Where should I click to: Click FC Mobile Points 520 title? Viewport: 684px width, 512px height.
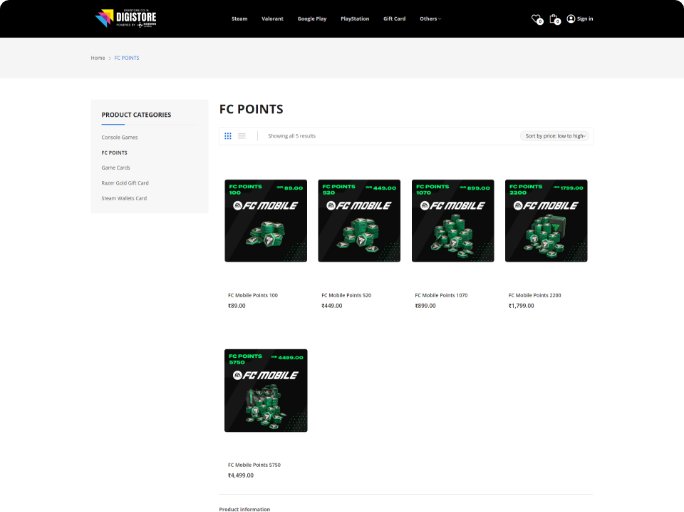point(346,295)
